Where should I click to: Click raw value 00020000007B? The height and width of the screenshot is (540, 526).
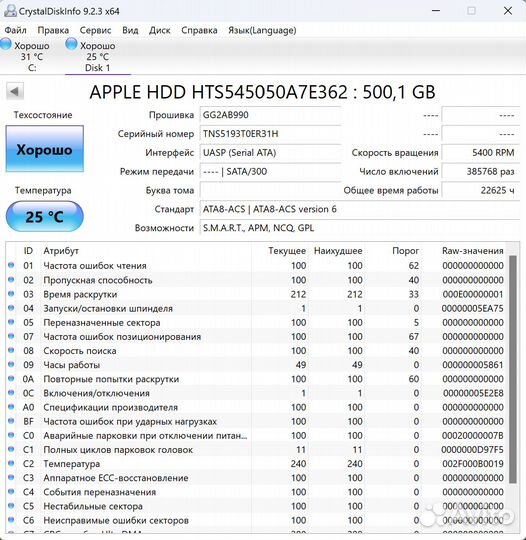click(x=473, y=436)
